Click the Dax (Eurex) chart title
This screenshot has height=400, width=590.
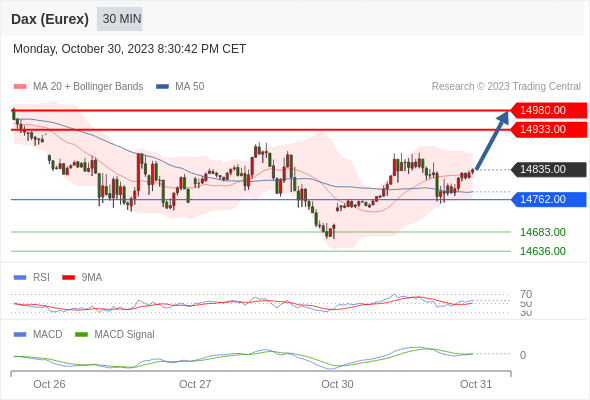coord(50,19)
